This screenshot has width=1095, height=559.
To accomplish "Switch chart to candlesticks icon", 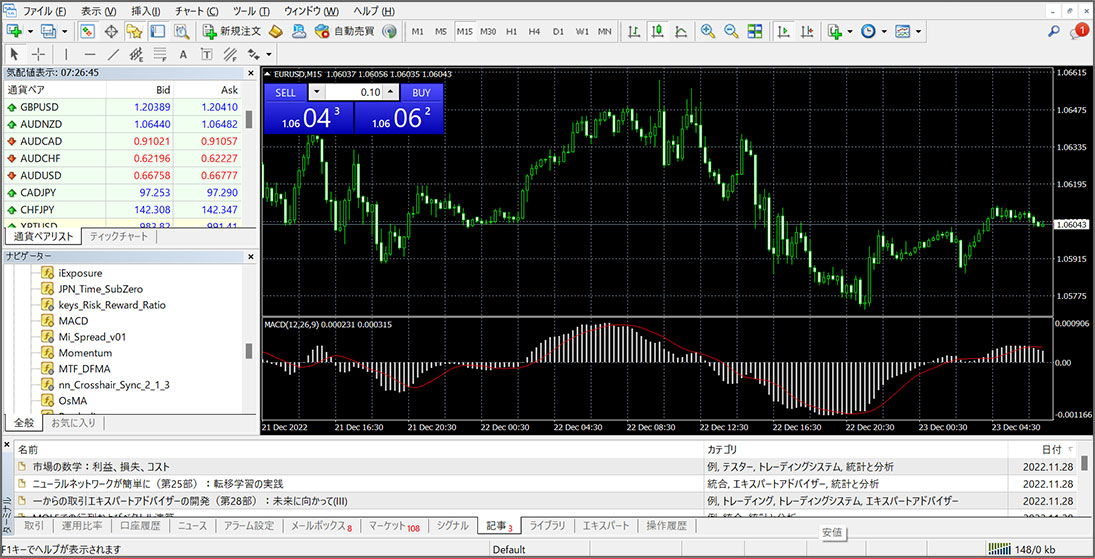I will point(657,31).
